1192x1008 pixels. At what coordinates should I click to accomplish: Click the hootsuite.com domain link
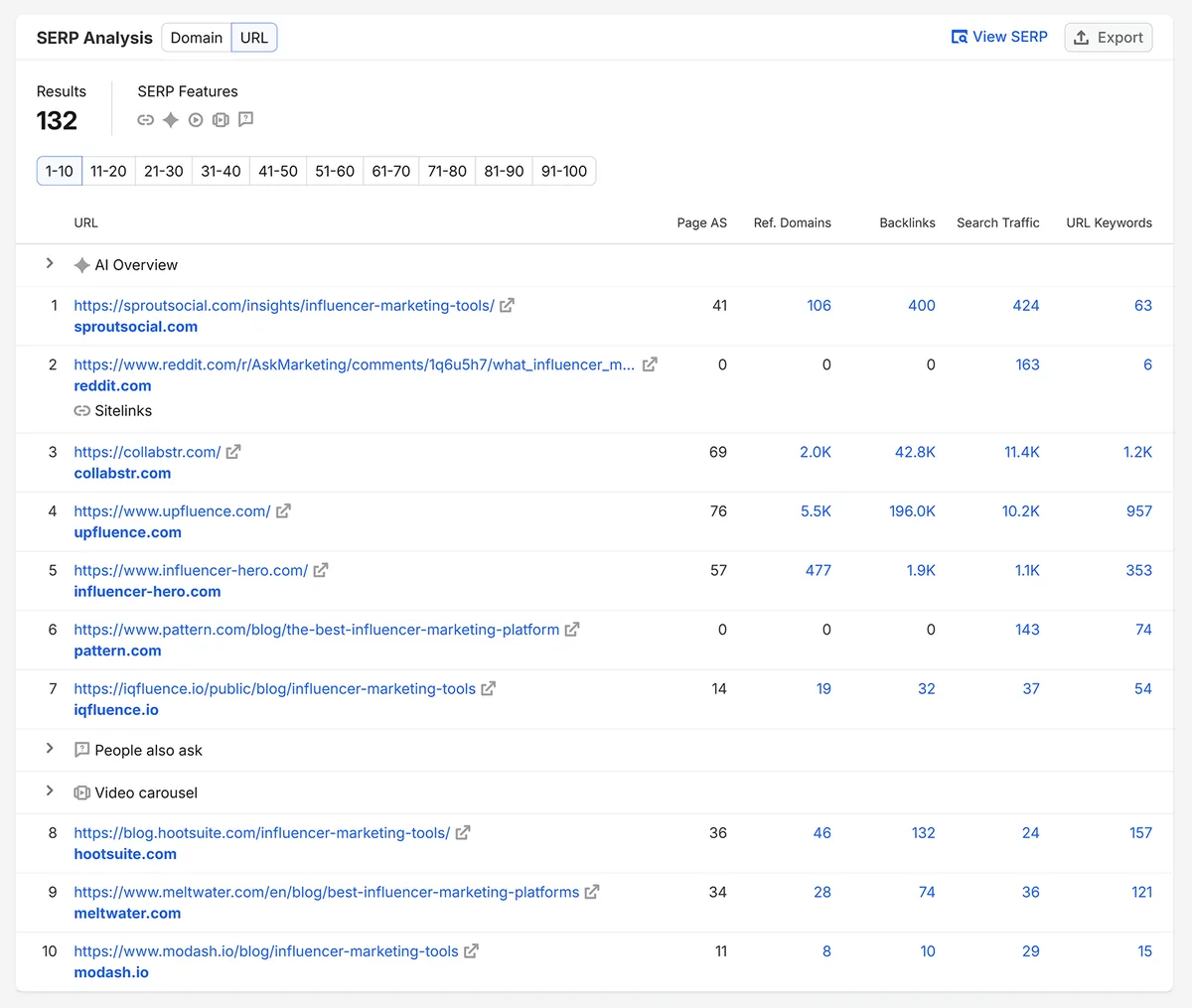(x=125, y=854)
